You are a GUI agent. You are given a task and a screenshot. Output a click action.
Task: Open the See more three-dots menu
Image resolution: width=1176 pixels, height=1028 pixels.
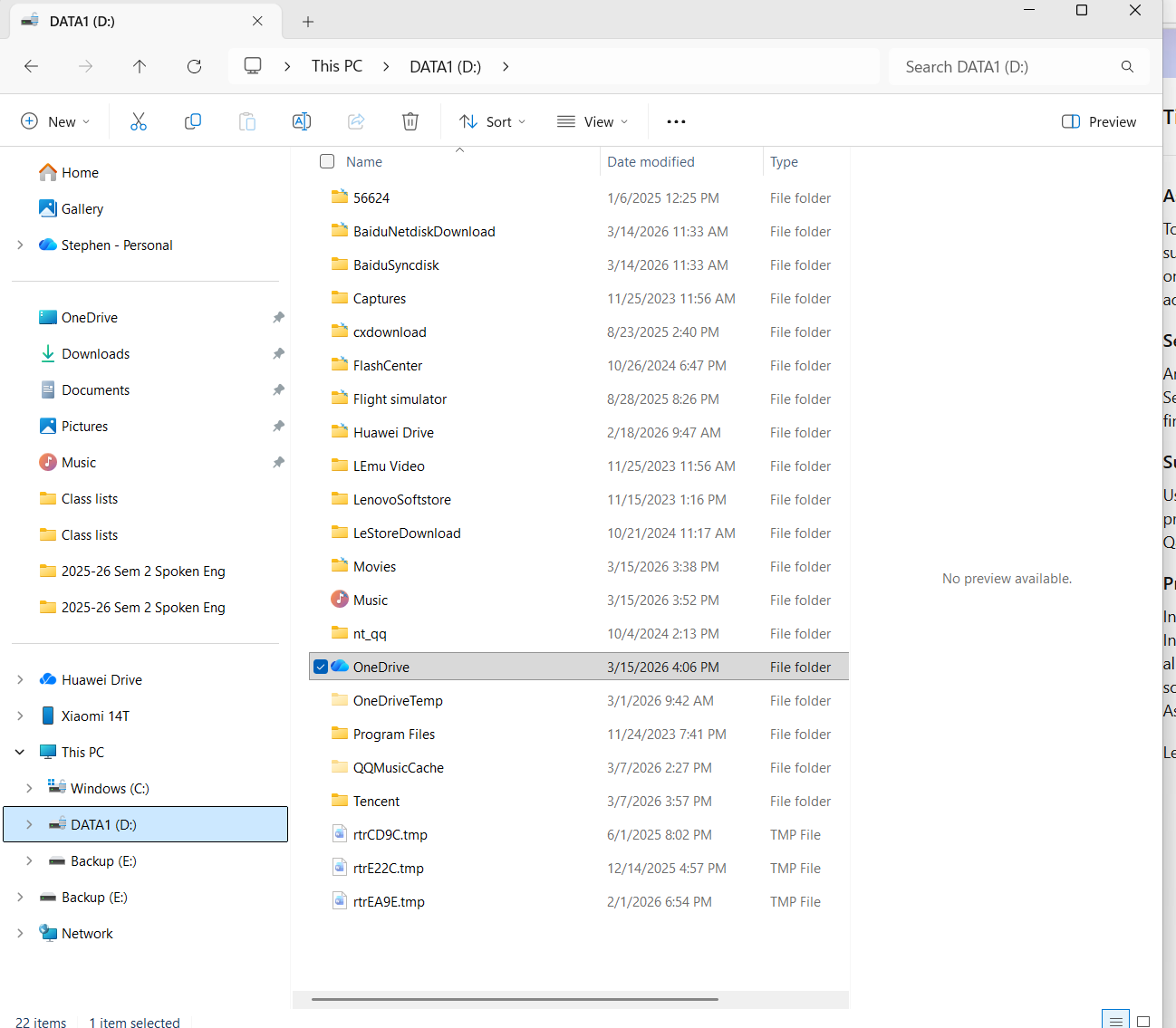click(x=676, y=121)
